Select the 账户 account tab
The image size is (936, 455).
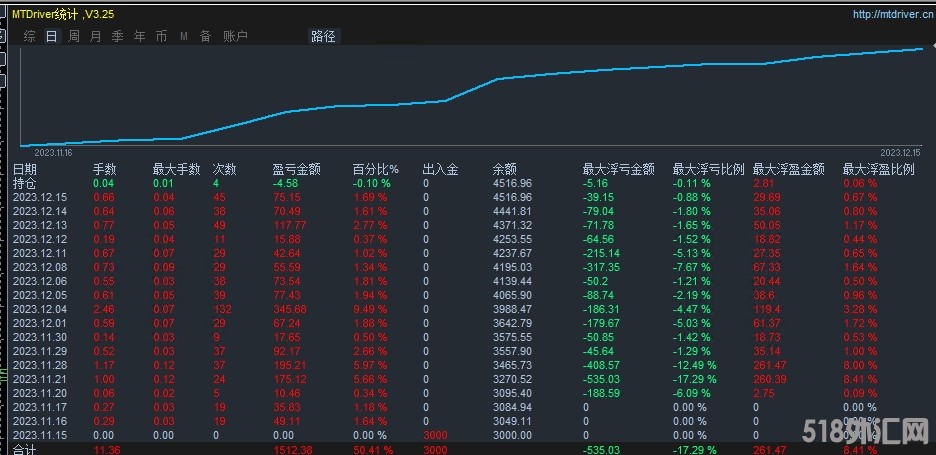tap(236, 36)
